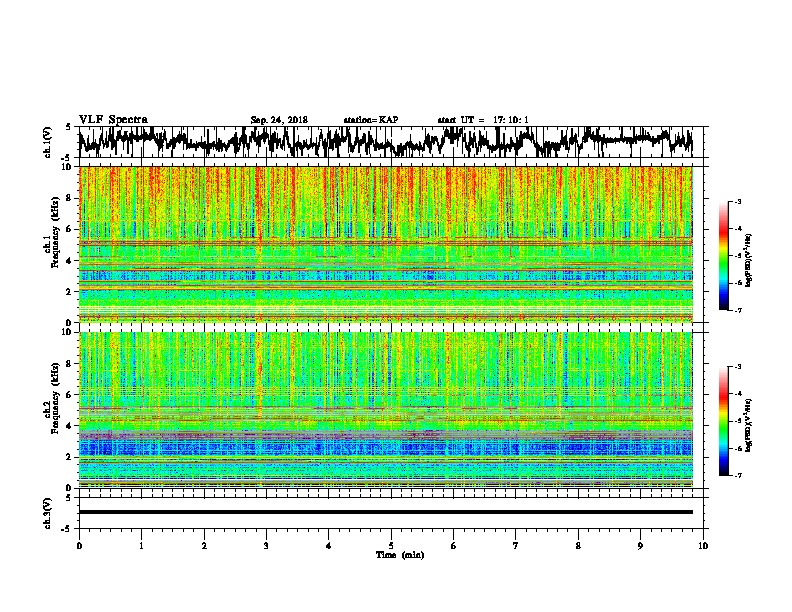Click the "ch.3(V)" axis label
Viewport: 792px width, 612px height.
point(48,513)
